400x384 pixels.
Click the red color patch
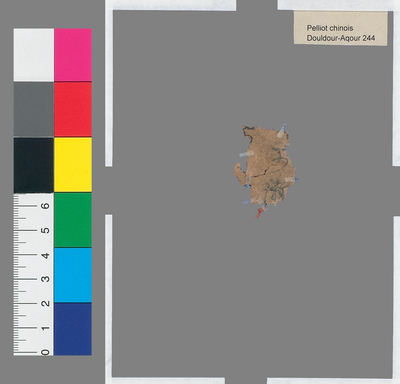point(73,109)
